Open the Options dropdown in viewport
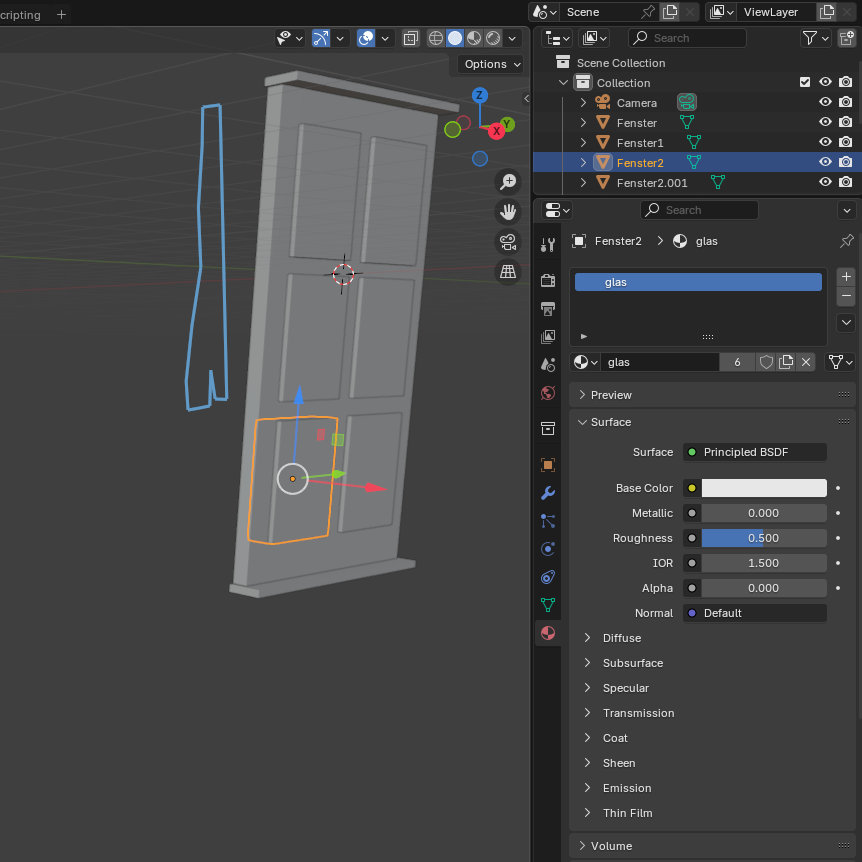The image size is (862, 862). [492, 64]
